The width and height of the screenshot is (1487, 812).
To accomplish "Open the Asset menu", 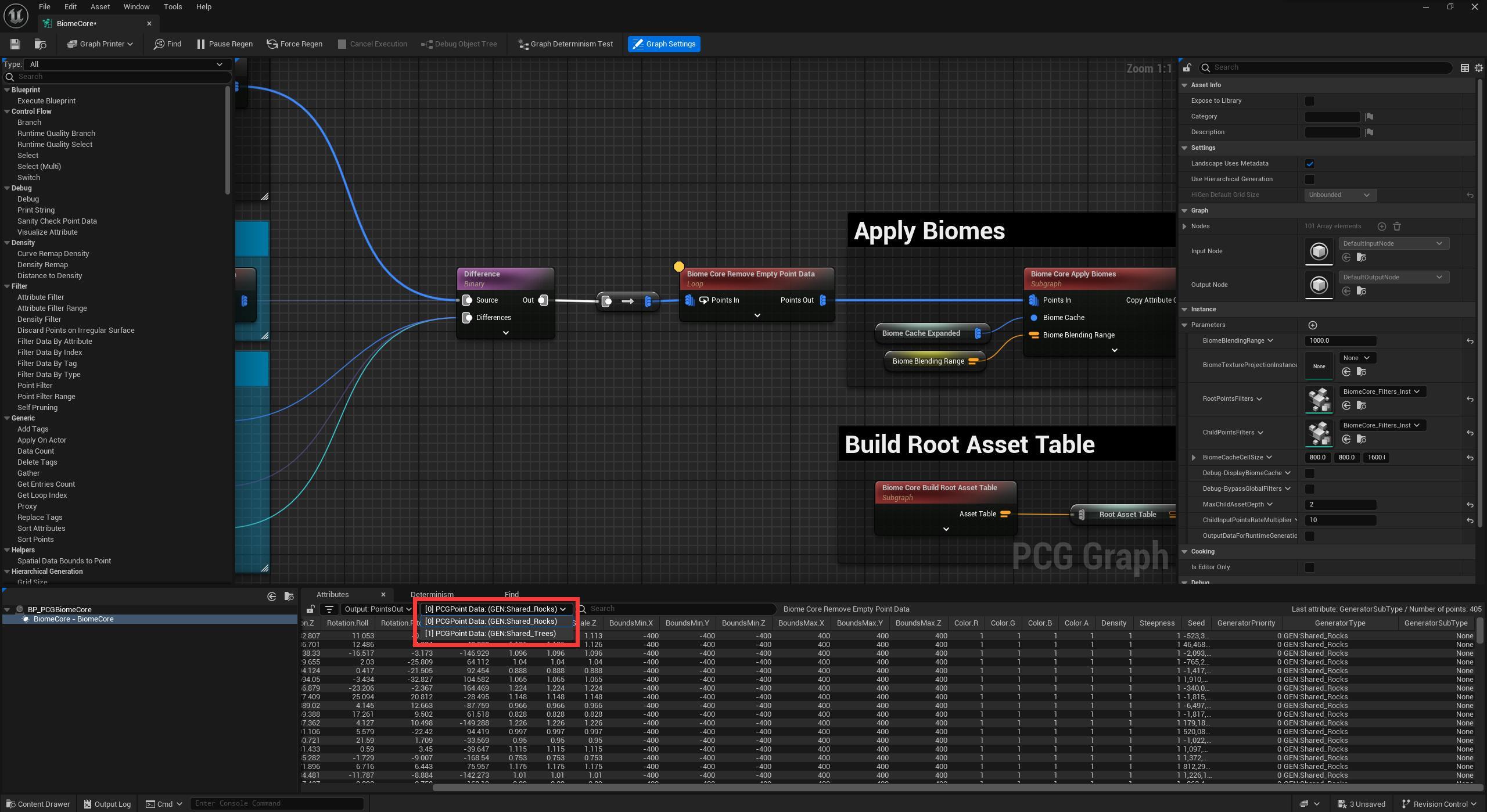I will tap(100, 7).
